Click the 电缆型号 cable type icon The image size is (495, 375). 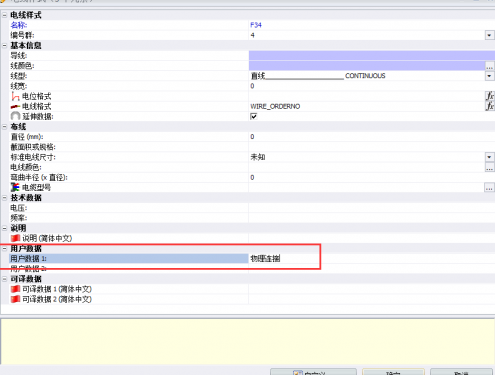click(x=15, y=187)
